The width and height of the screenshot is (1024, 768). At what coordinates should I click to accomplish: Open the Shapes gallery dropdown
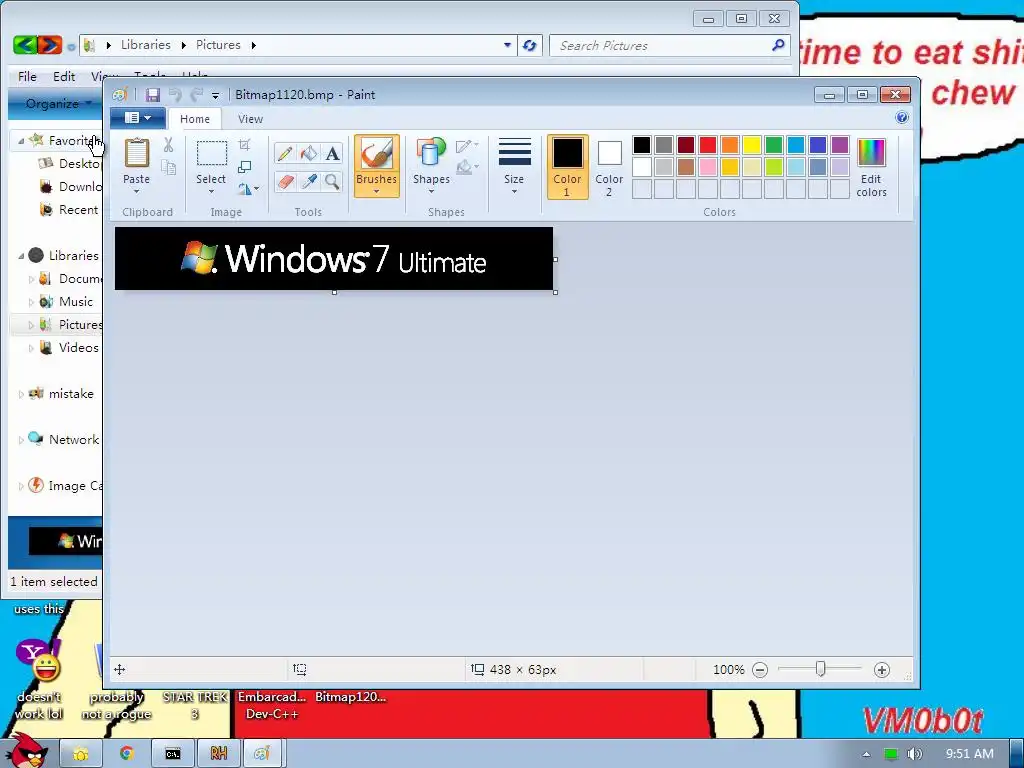[x=431, y=191]
